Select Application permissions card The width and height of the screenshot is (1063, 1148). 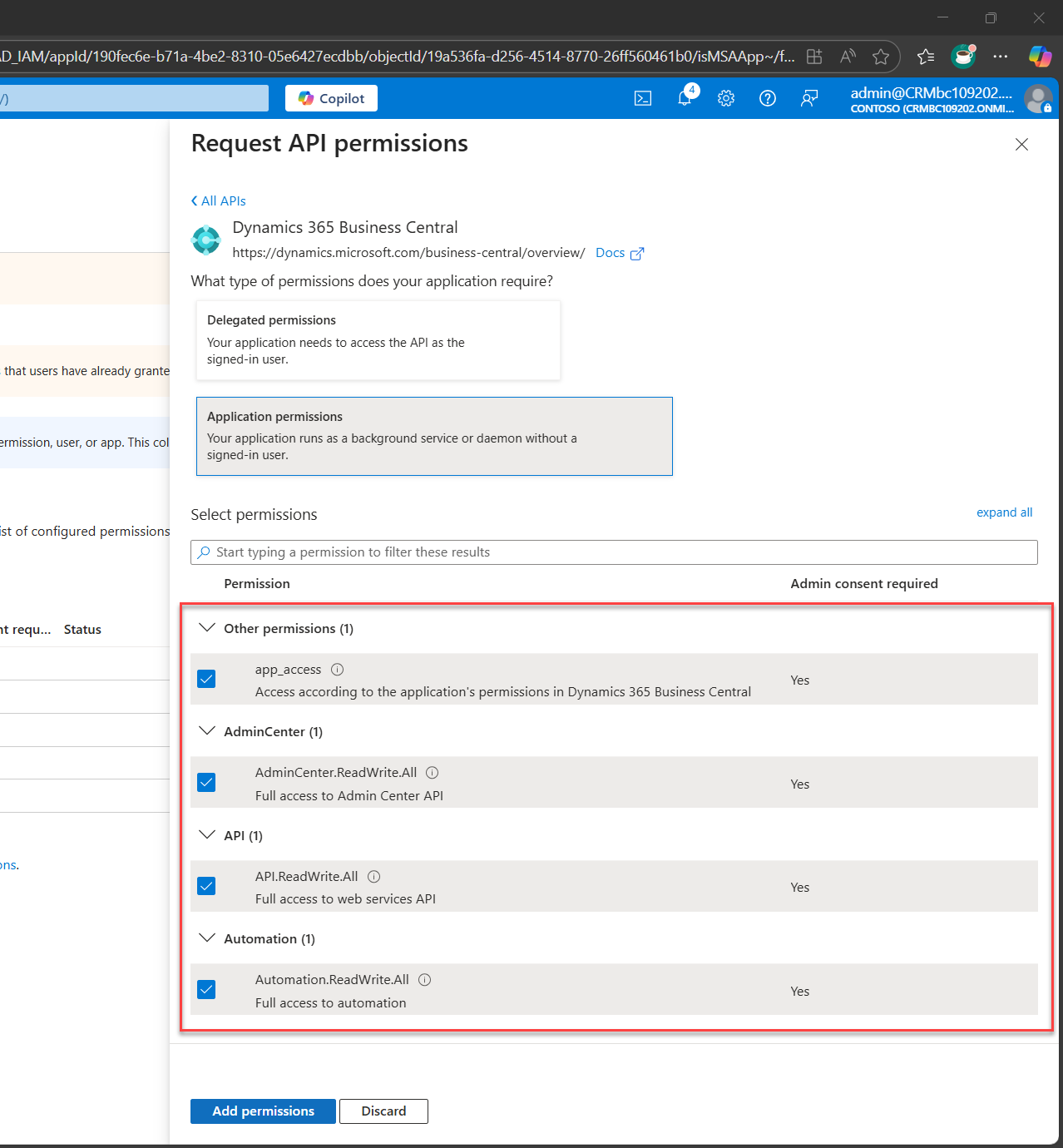pyautogui.click(x=434, y=436)
